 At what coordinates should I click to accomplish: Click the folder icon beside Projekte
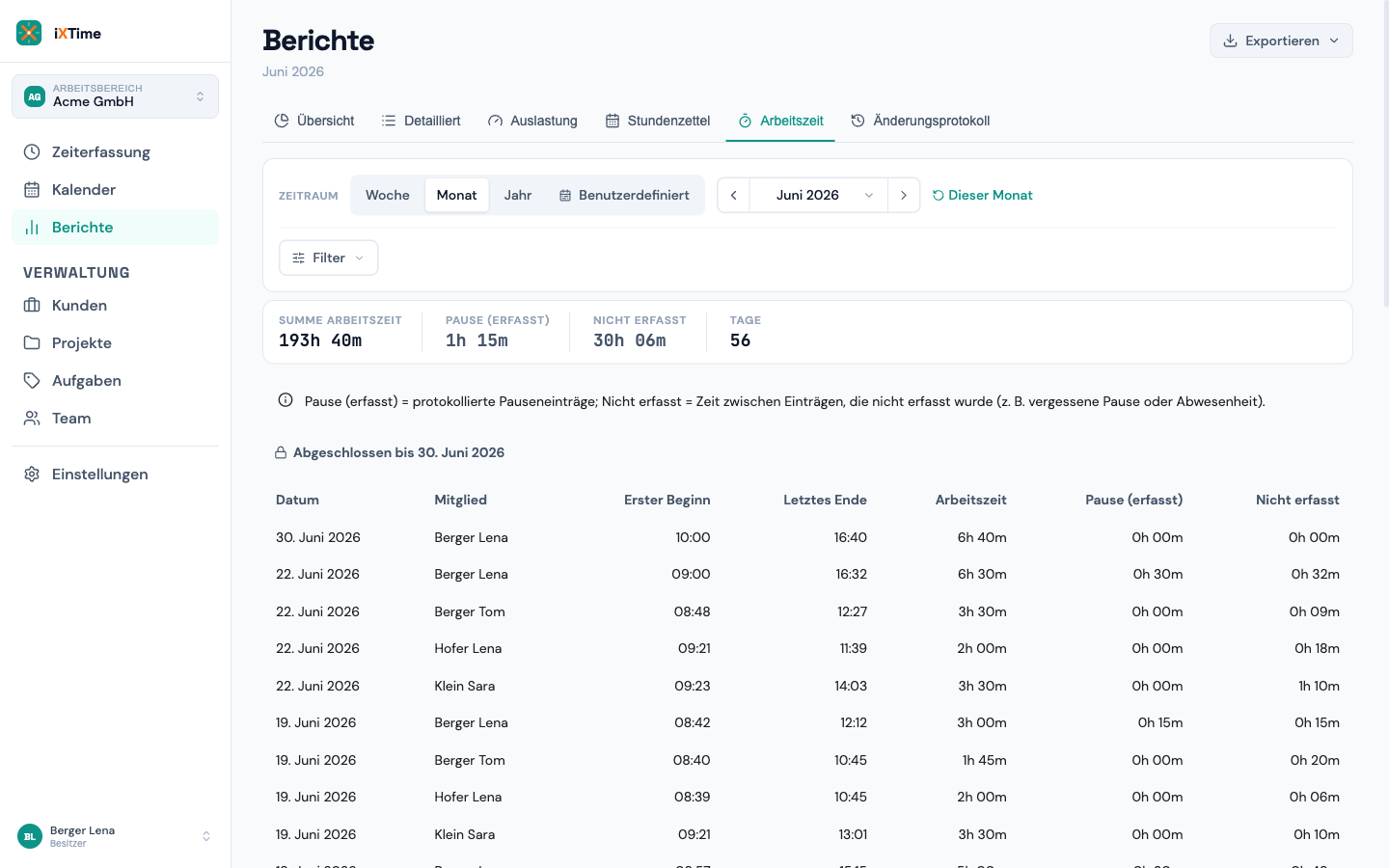[x=32, y=343]
